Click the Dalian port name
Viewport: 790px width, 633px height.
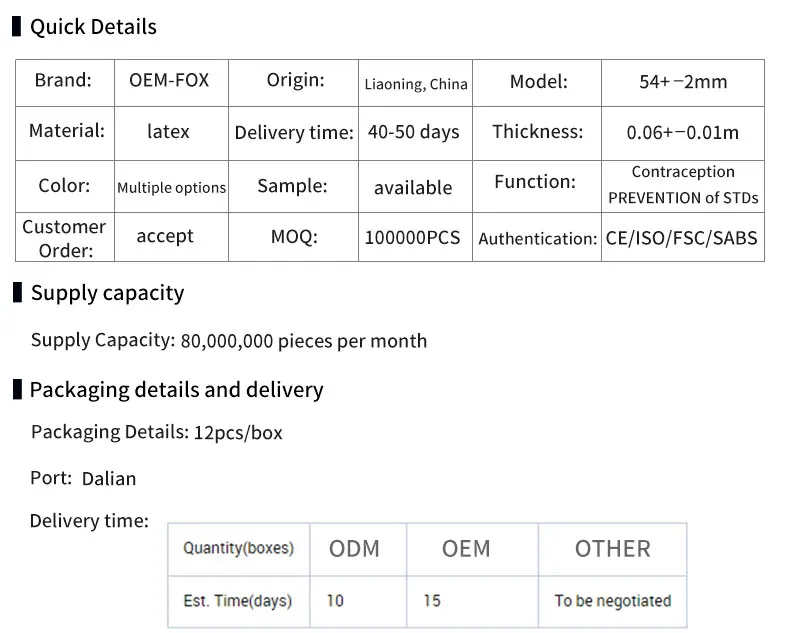coord(109,478)
